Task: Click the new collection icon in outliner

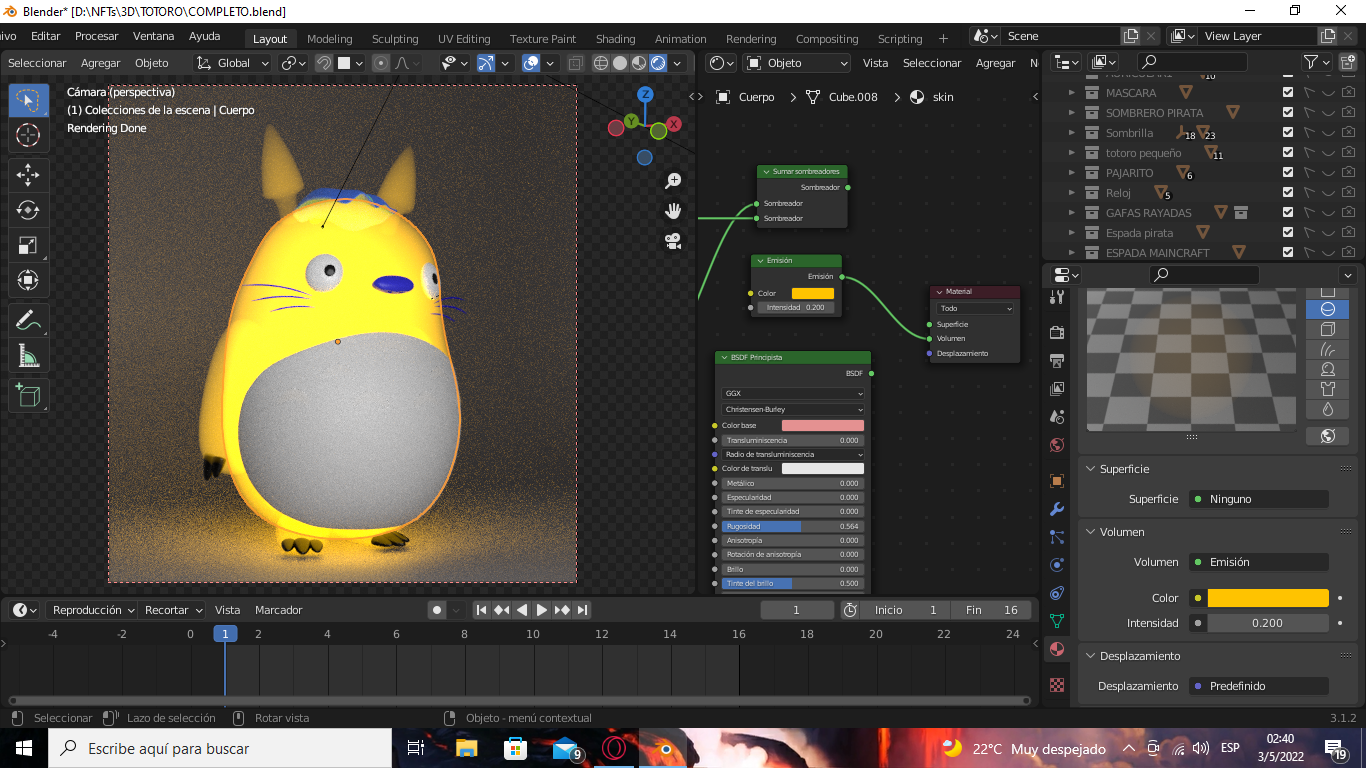Action: pos(1346,62)
